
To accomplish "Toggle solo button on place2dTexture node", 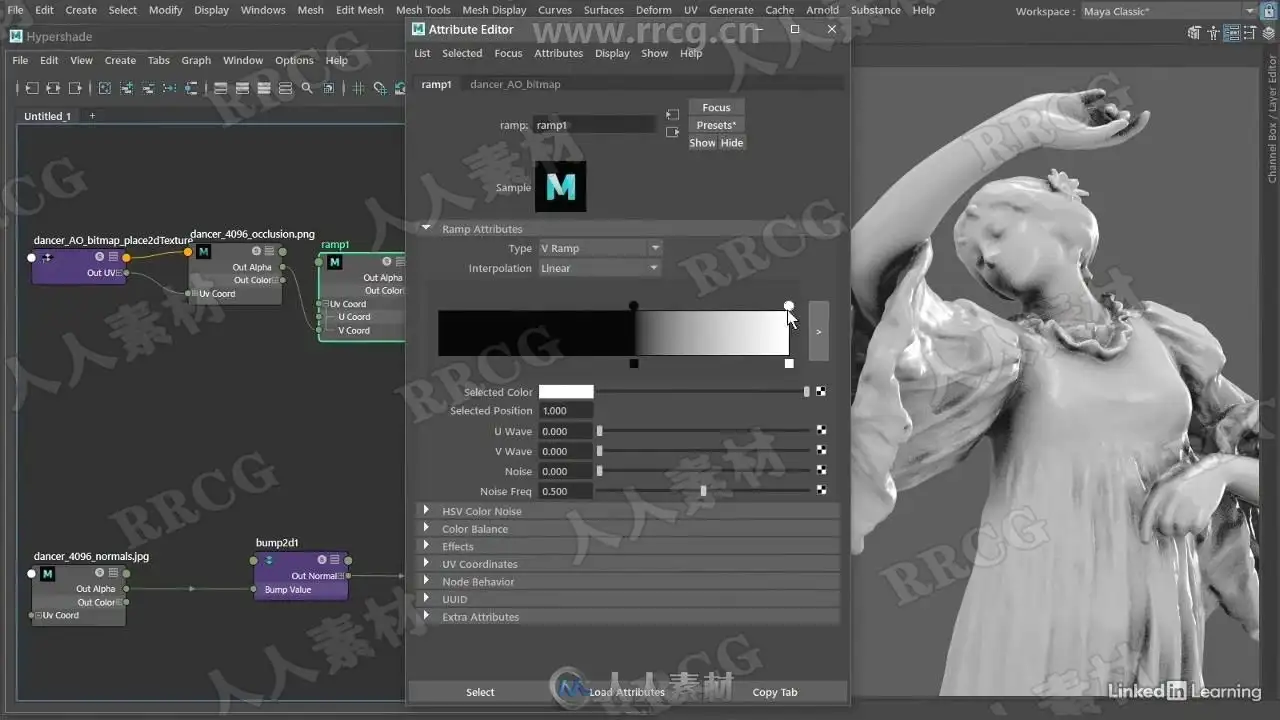I will tap(99, 257).
